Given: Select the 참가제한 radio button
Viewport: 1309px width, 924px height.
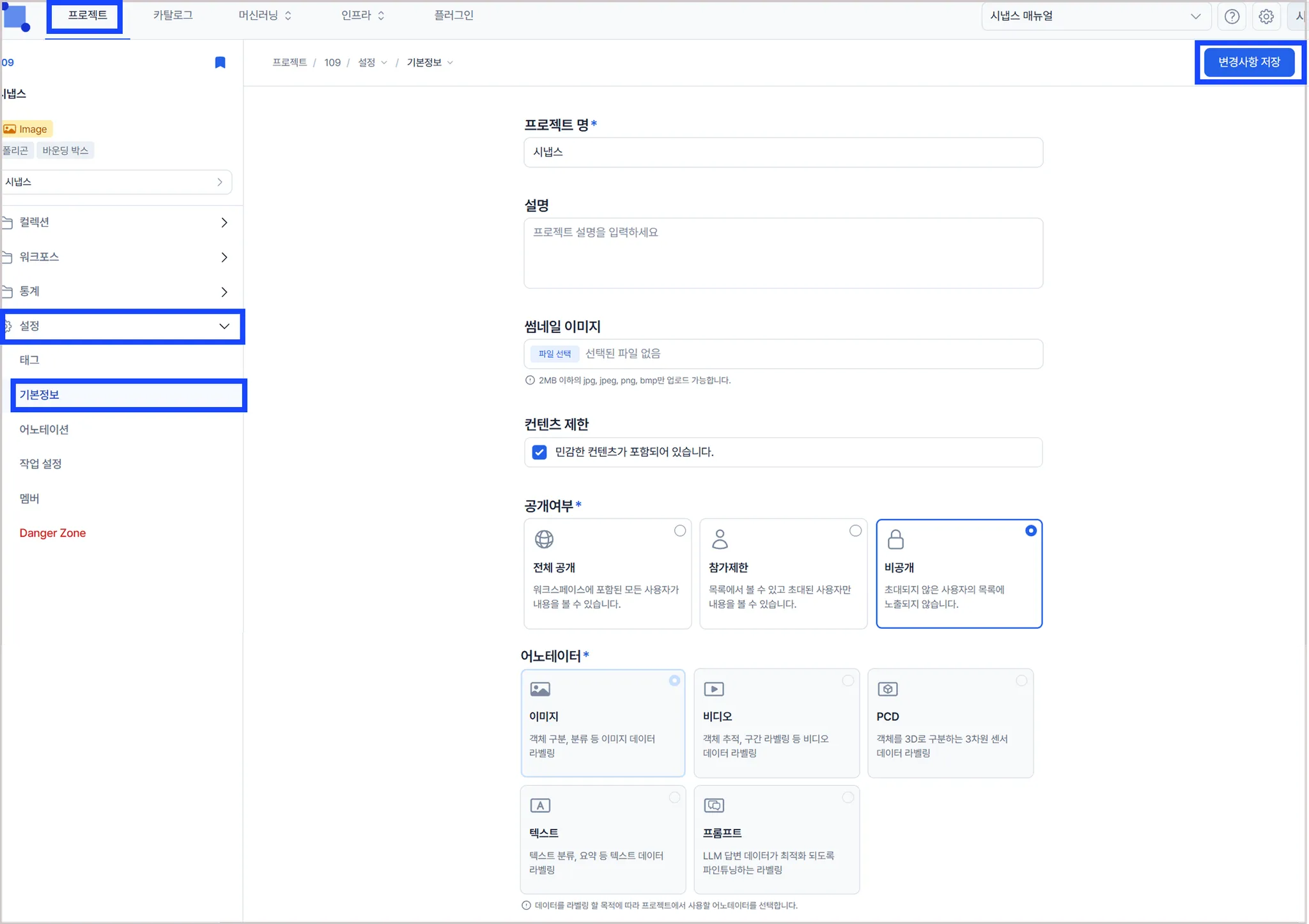Looking at the screenshot, I should coord(855,531).
